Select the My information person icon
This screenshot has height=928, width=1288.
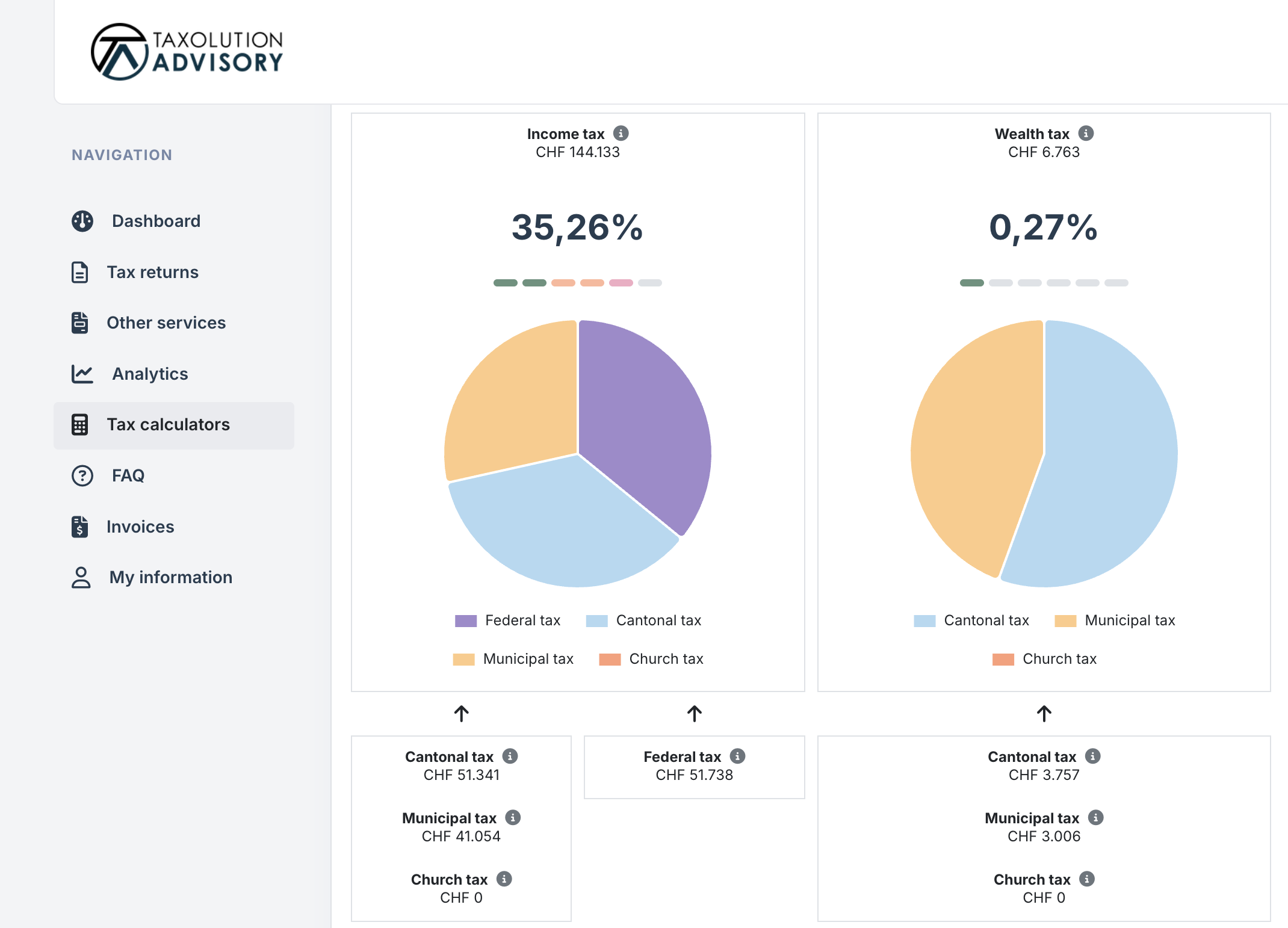point(81,577)
